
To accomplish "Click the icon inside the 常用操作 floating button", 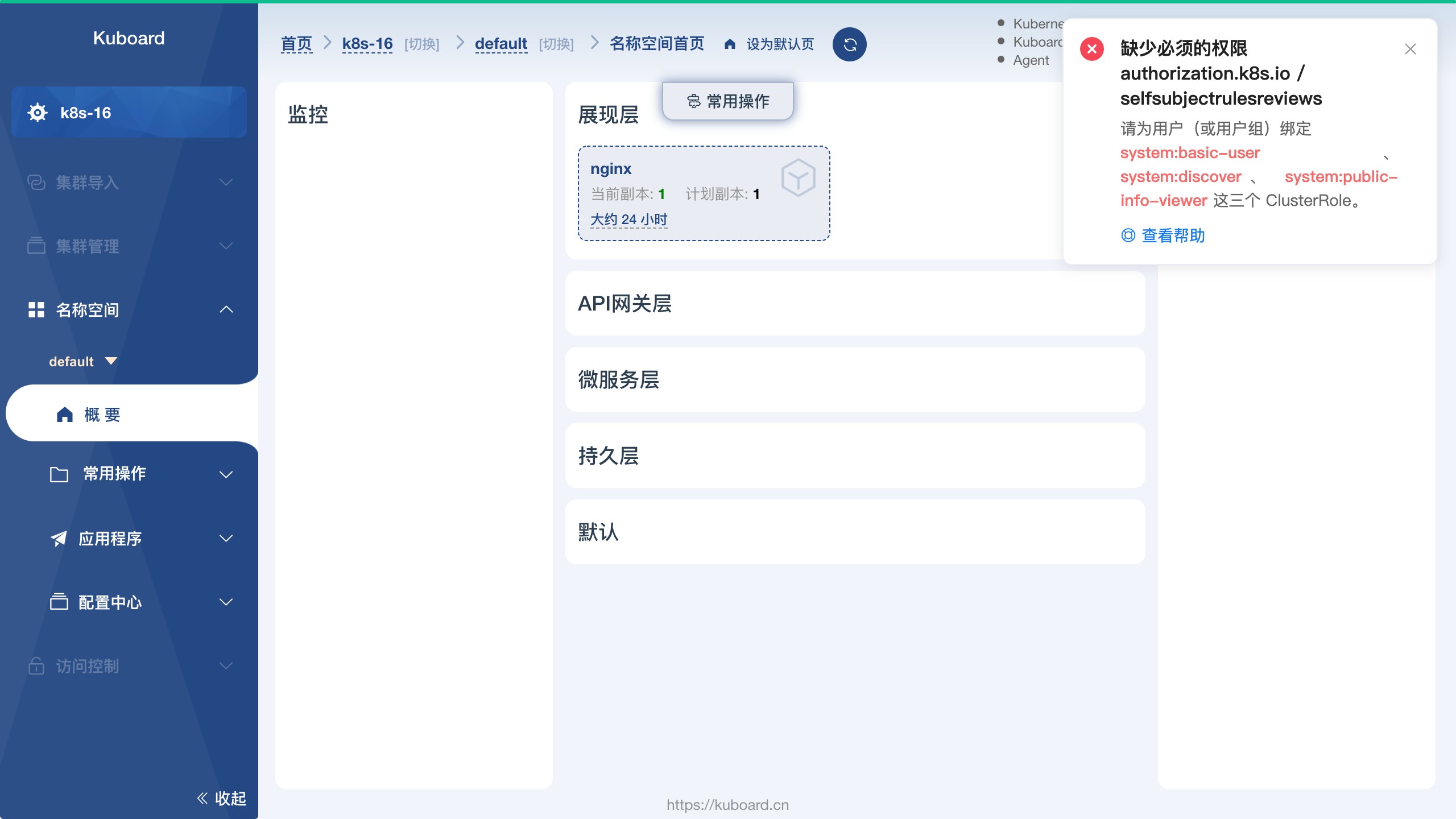I will point(694,101).
